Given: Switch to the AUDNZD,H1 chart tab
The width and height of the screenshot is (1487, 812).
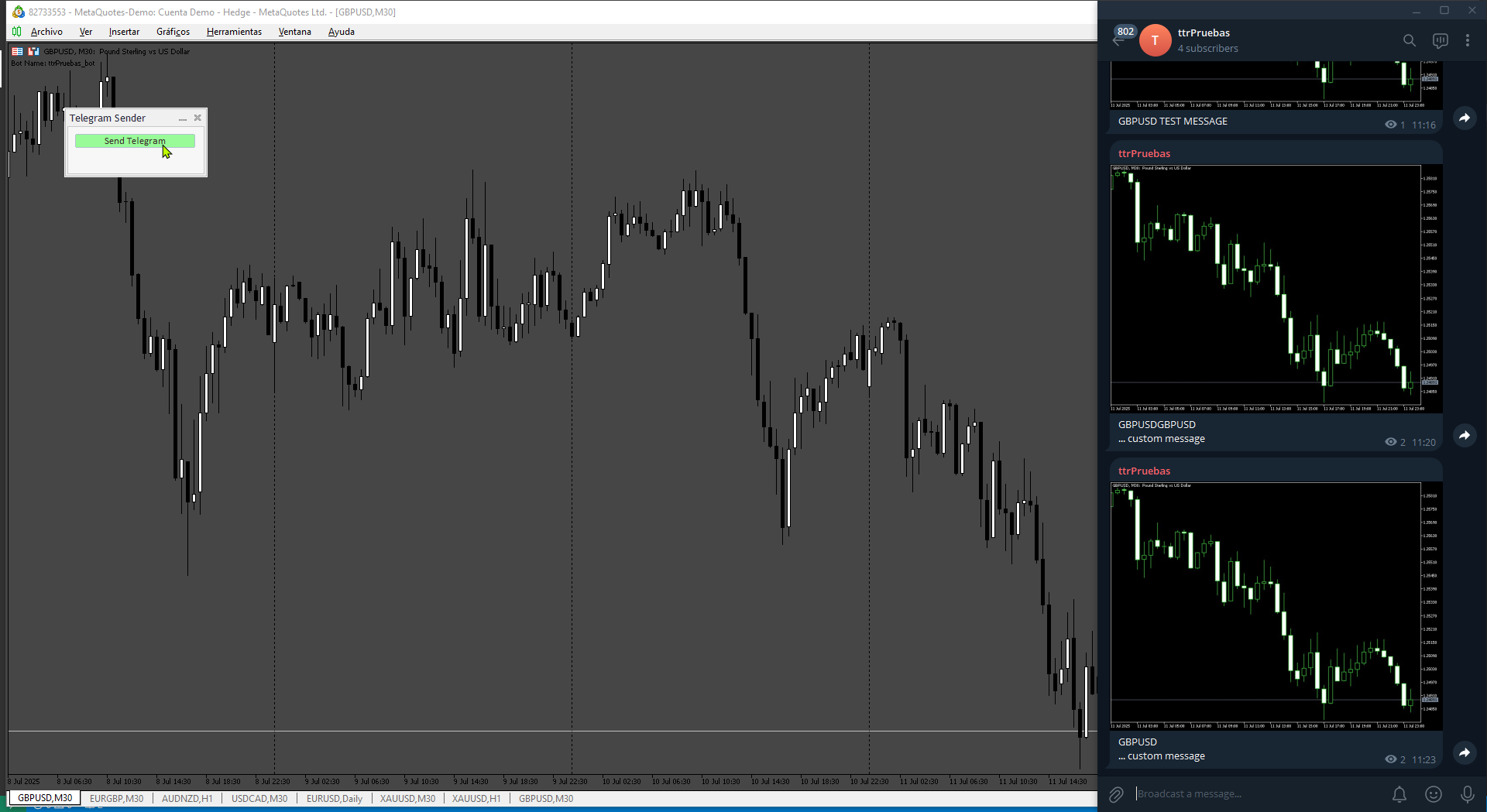Looking at the screenshot, I should pyautogui.click(x=187, y=798).
